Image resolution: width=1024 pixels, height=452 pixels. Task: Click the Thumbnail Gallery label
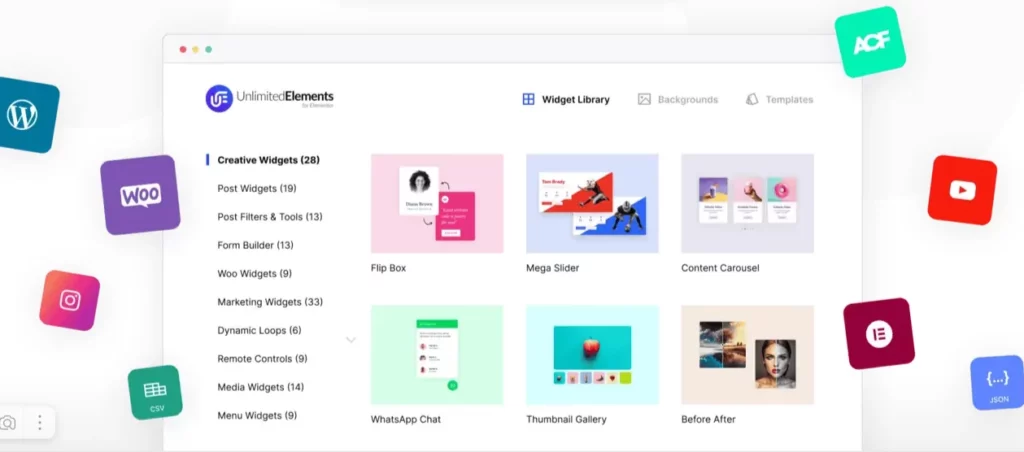coord(566,419)
